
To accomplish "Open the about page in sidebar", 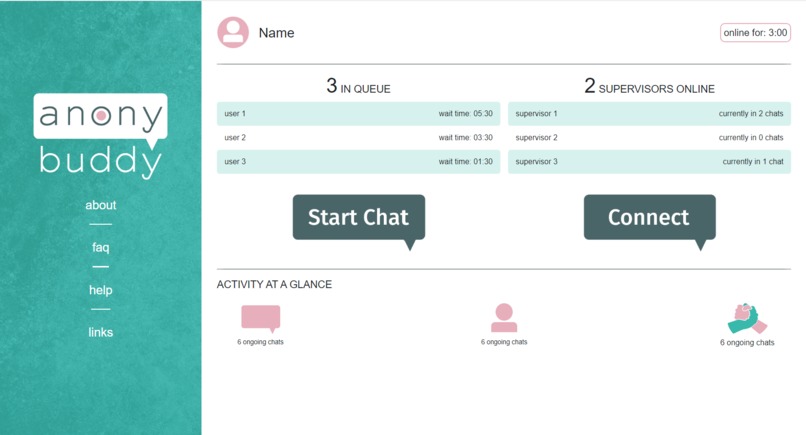I will coord(101,205).
